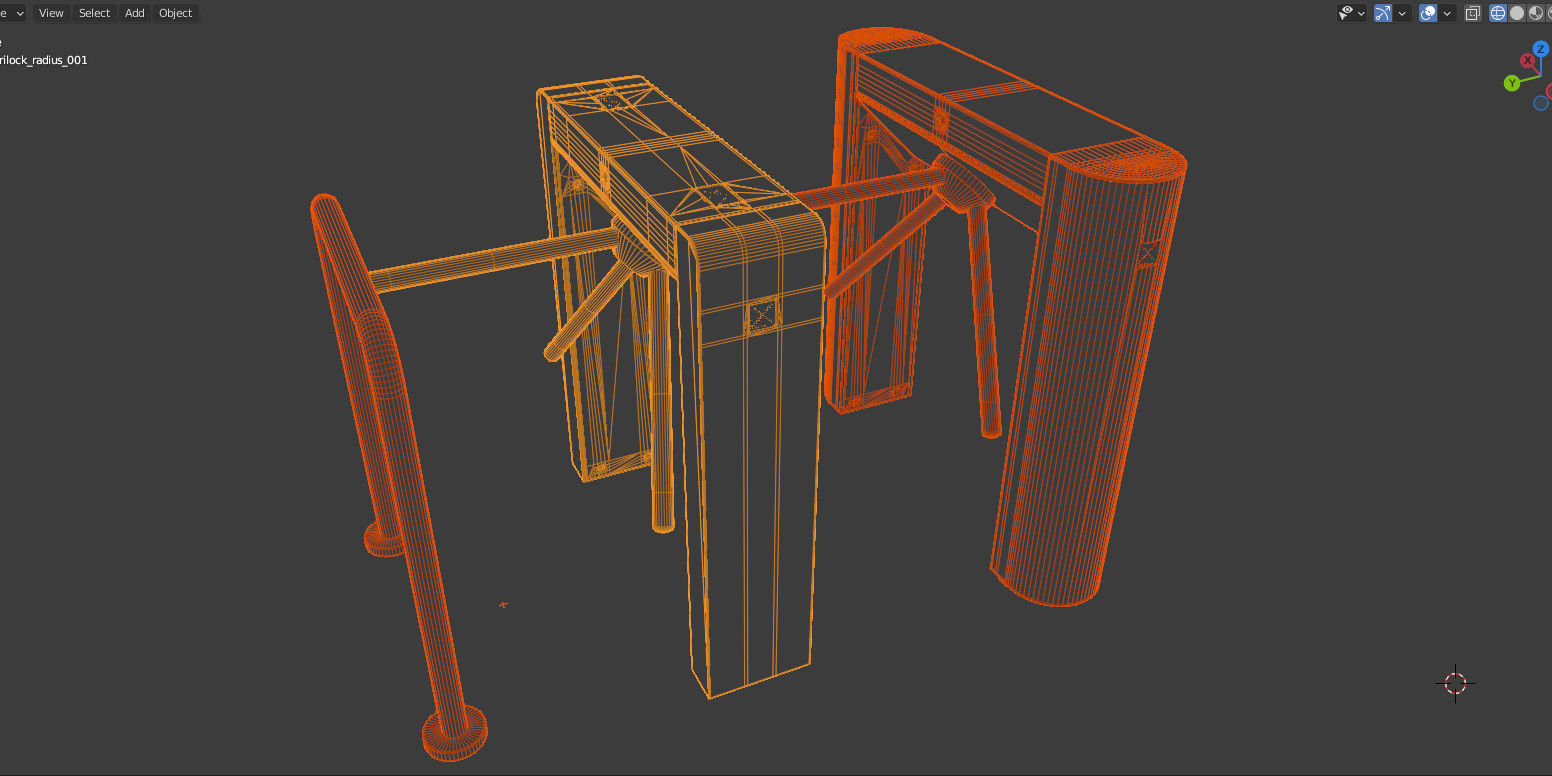Open the View menu

[51, 13]
